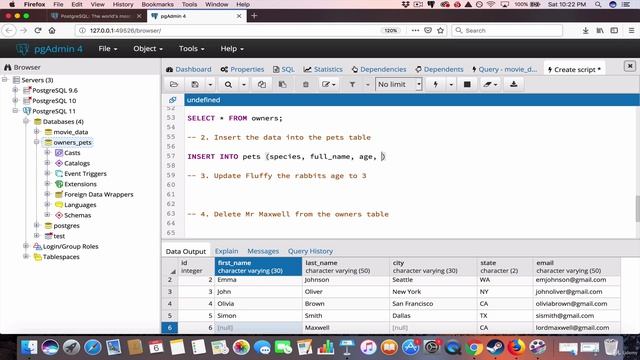640x360 pixels.
Task: Open the pgAdmin File menu
Action: point(108,49)
